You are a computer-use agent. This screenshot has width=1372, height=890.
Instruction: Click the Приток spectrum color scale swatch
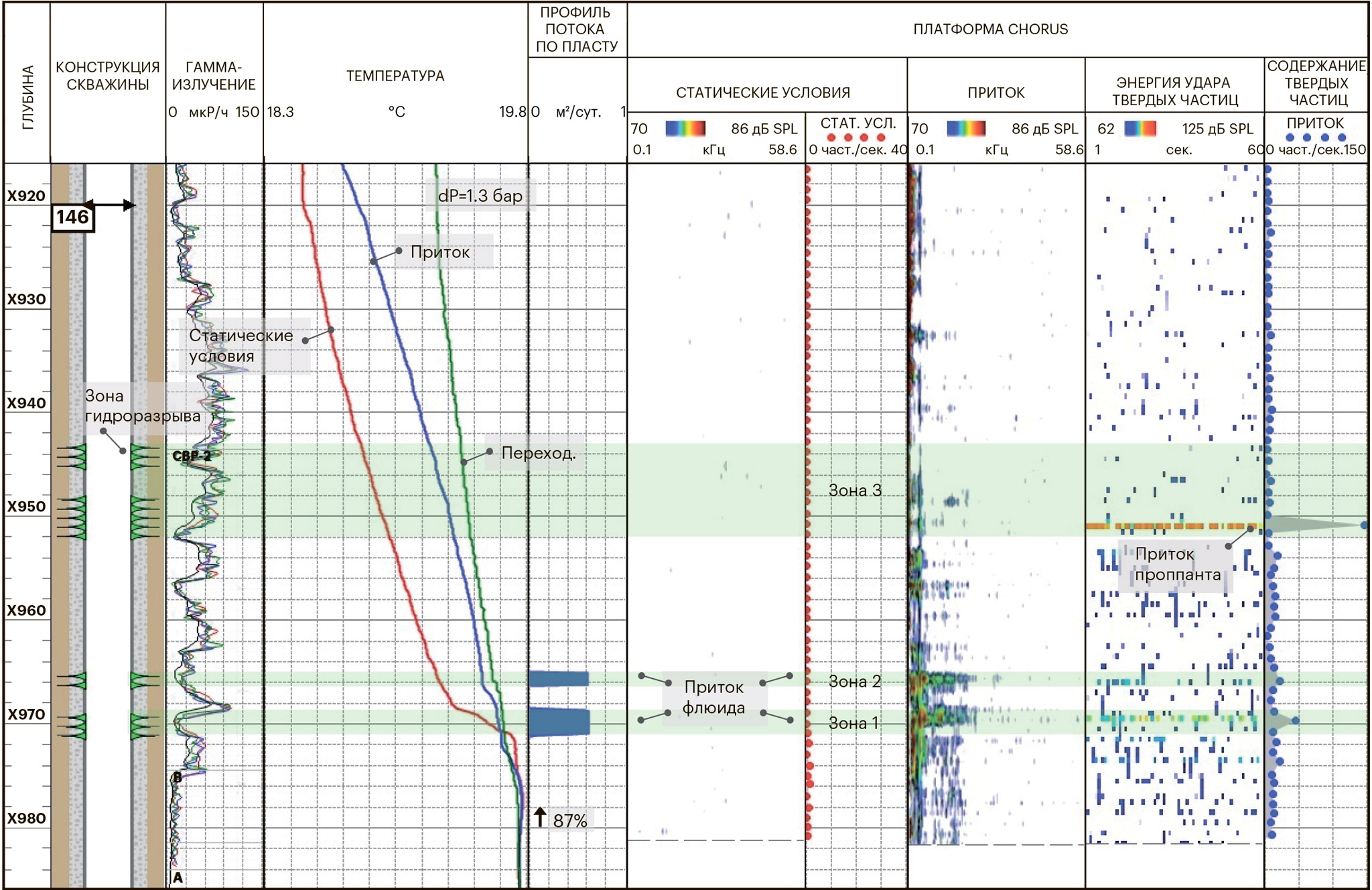tap(965, 129)
